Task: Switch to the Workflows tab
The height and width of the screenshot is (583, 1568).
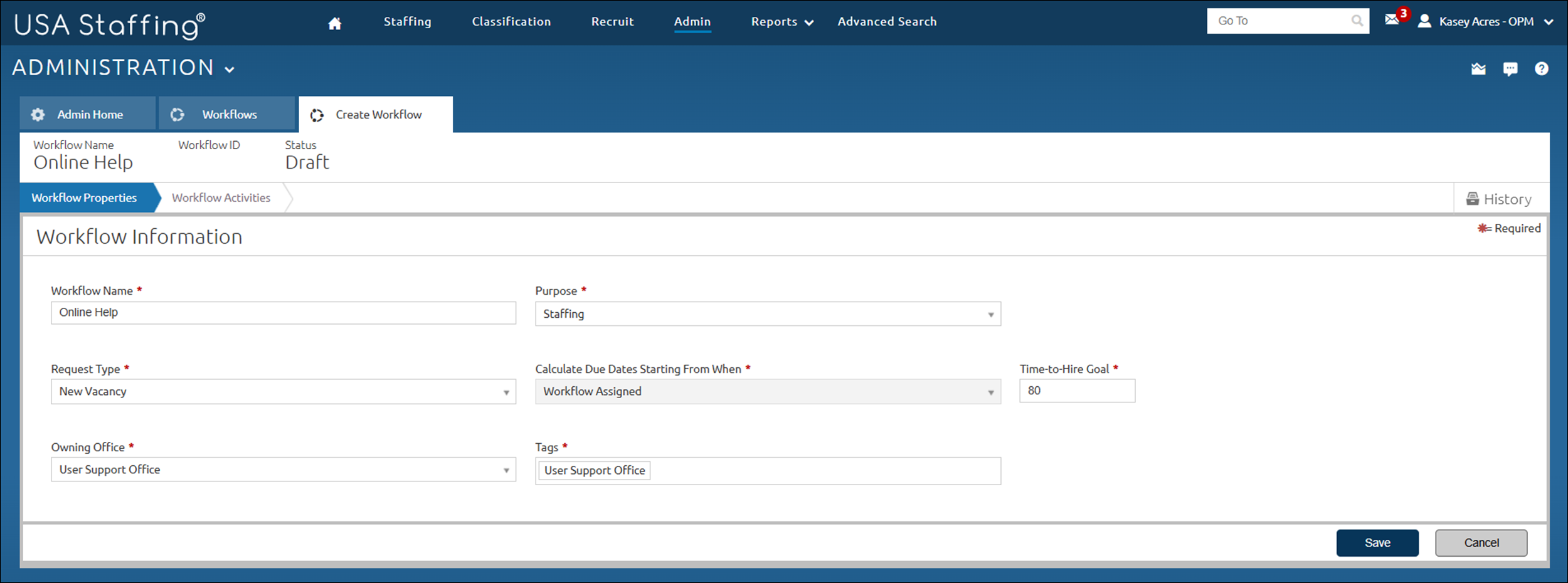Action: (227, 113)
